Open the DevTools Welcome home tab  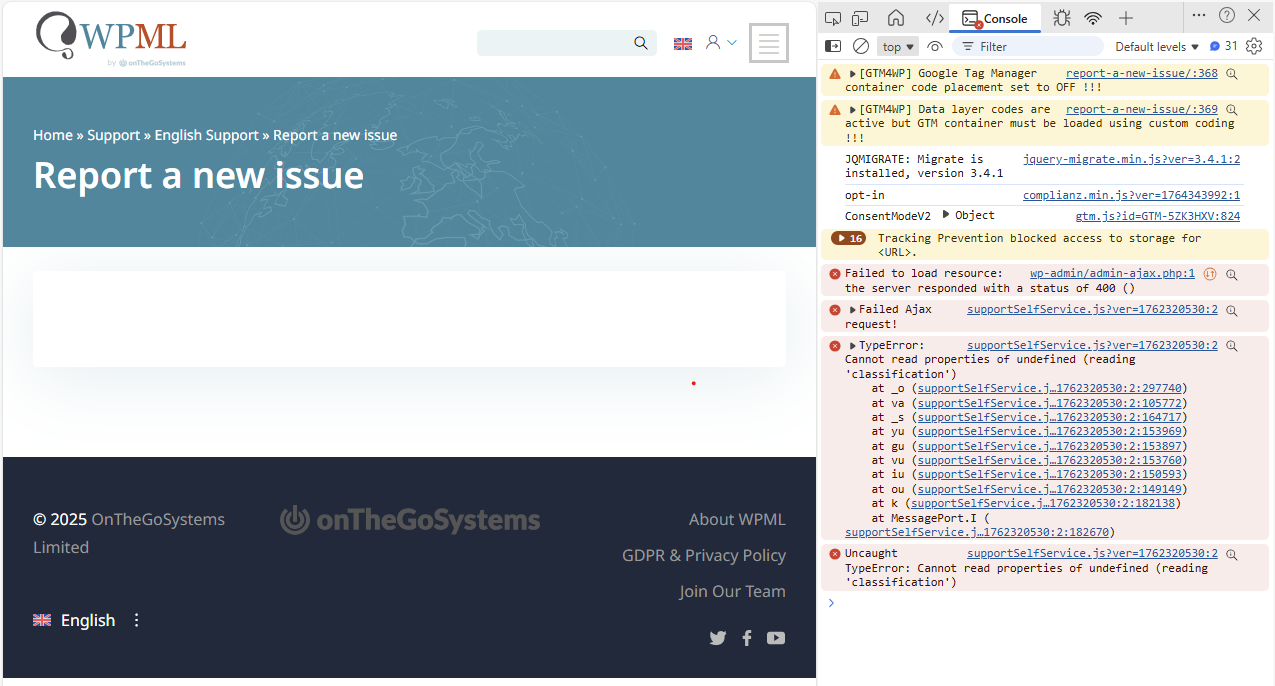(896, 18)
